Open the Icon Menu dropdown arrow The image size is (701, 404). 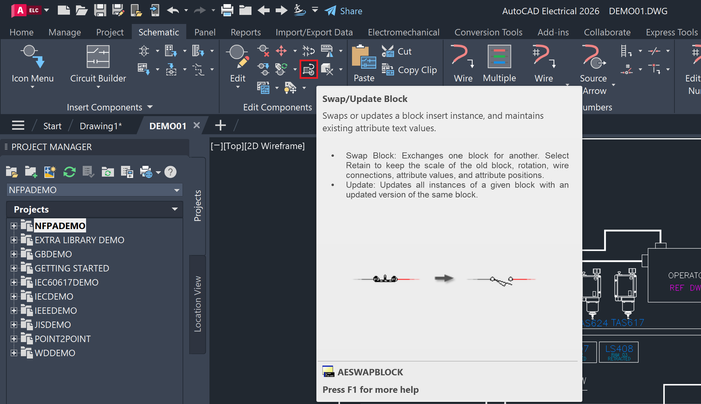click(x=32, y=87)
